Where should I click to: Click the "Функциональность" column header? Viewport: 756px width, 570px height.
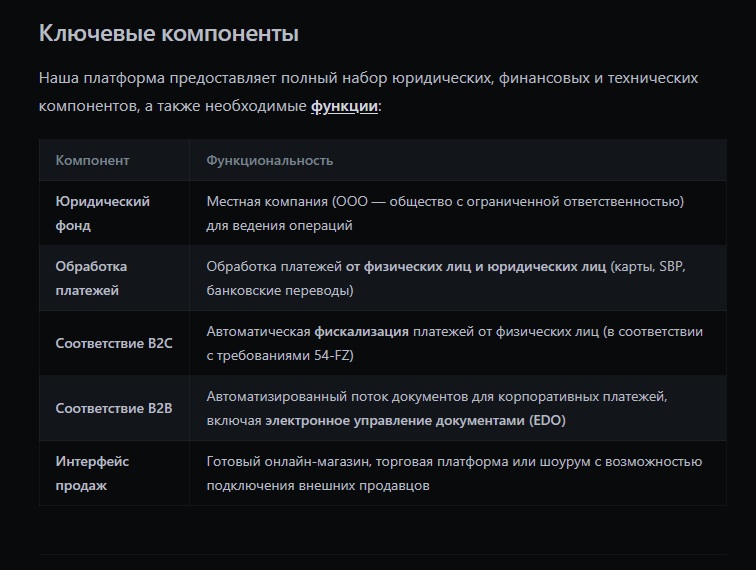coord(270,160)
